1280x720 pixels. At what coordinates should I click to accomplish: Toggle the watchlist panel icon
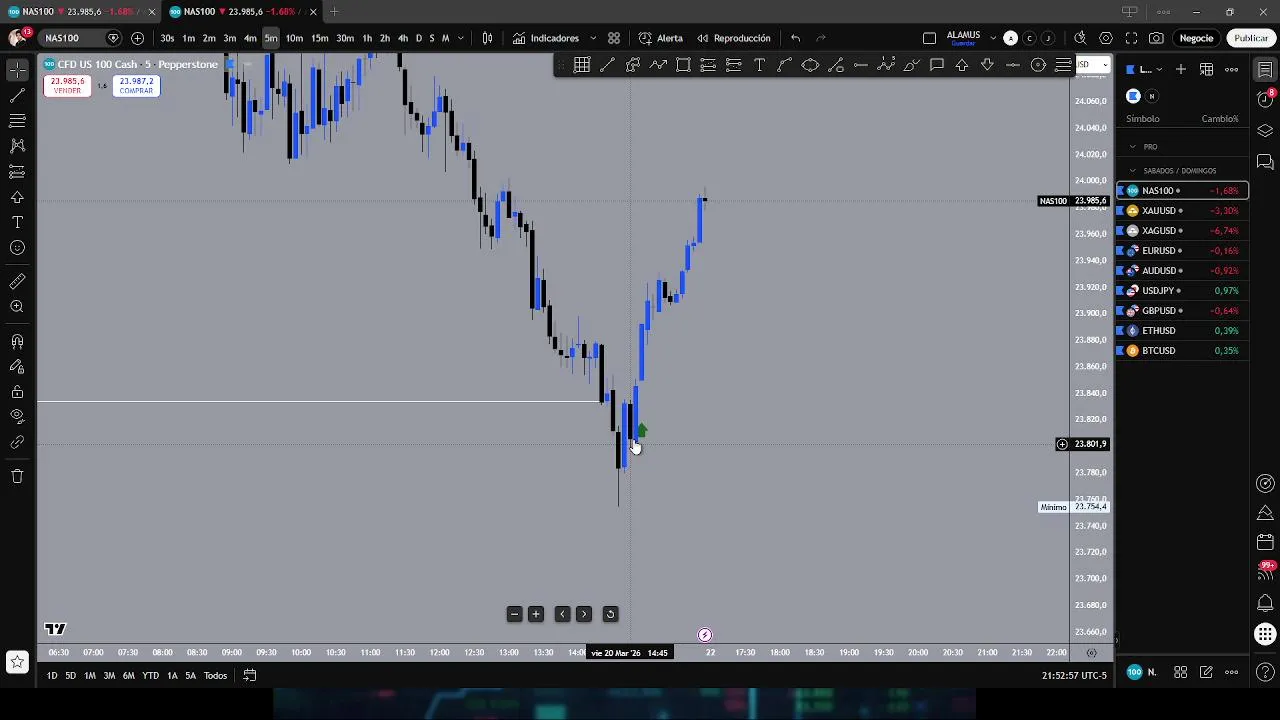click(x=1265, y=70)
